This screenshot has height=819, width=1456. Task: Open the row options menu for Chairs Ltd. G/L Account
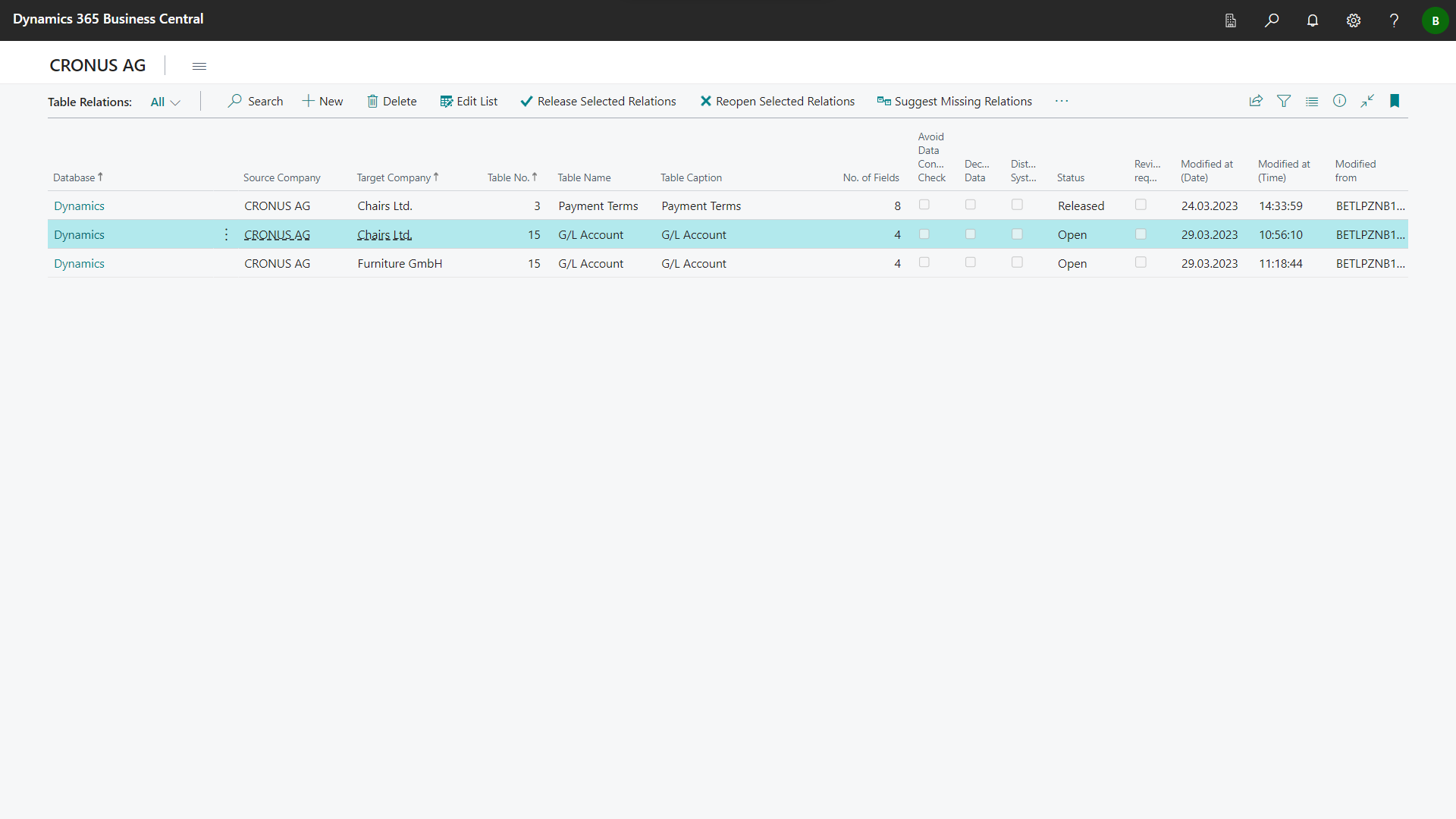[226, 234]
